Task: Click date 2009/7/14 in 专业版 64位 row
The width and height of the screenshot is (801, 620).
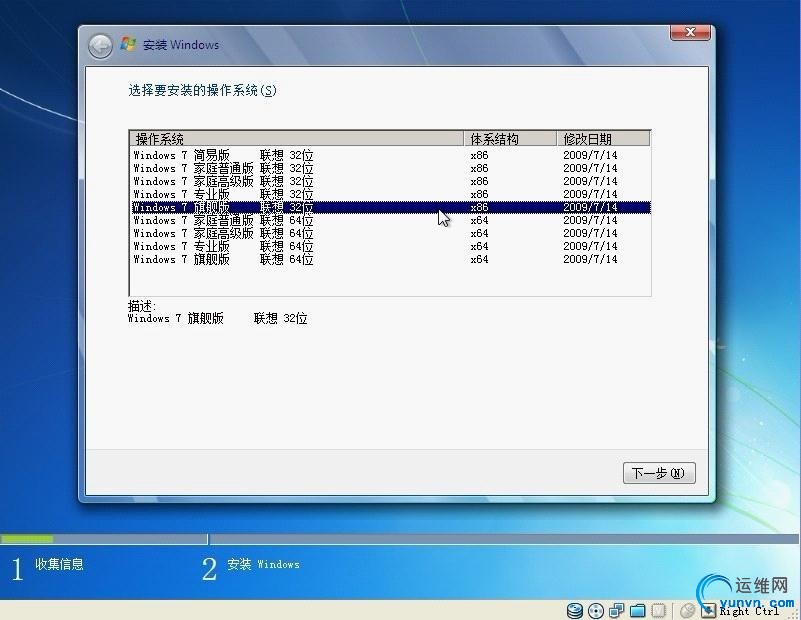Action: point(590,246)
